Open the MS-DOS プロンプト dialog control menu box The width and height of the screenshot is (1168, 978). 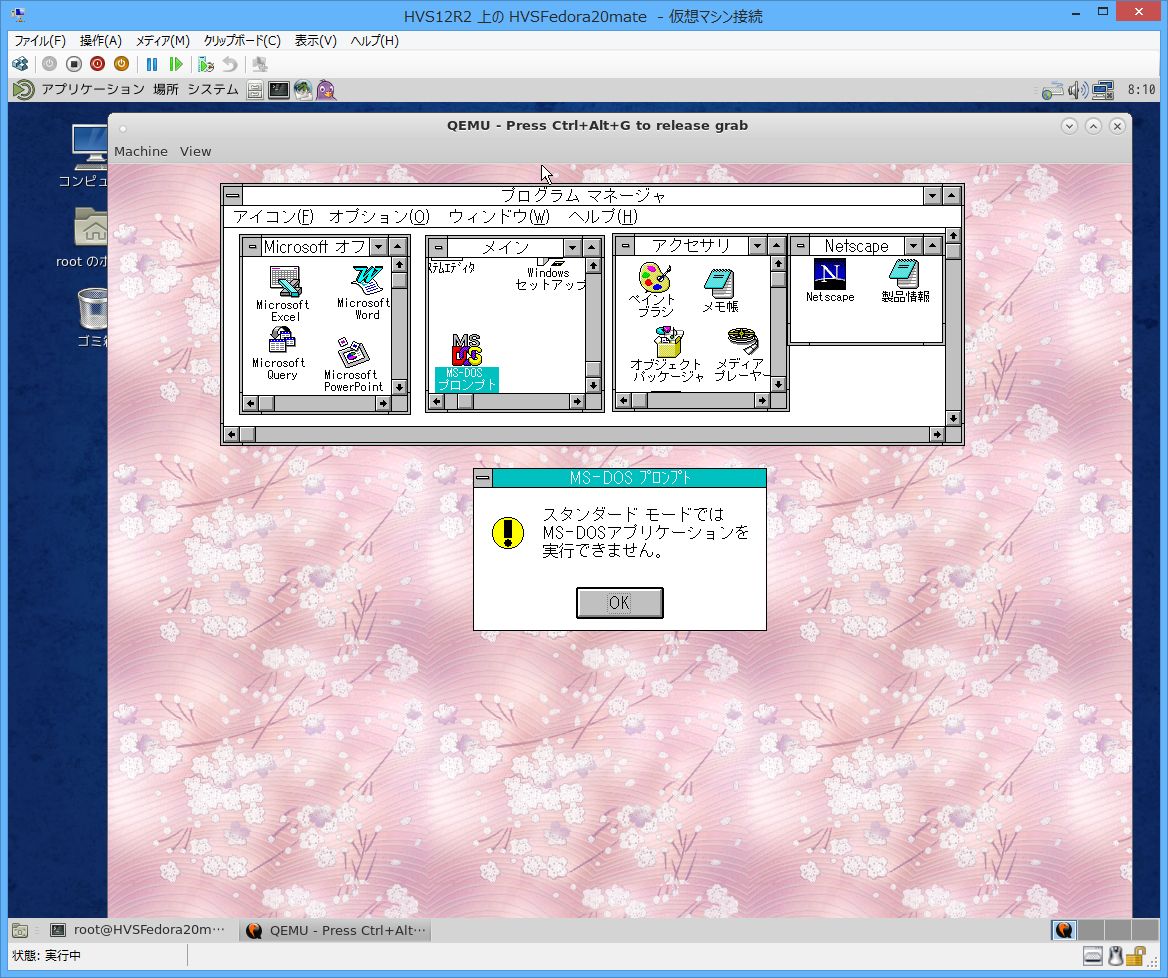483,477
